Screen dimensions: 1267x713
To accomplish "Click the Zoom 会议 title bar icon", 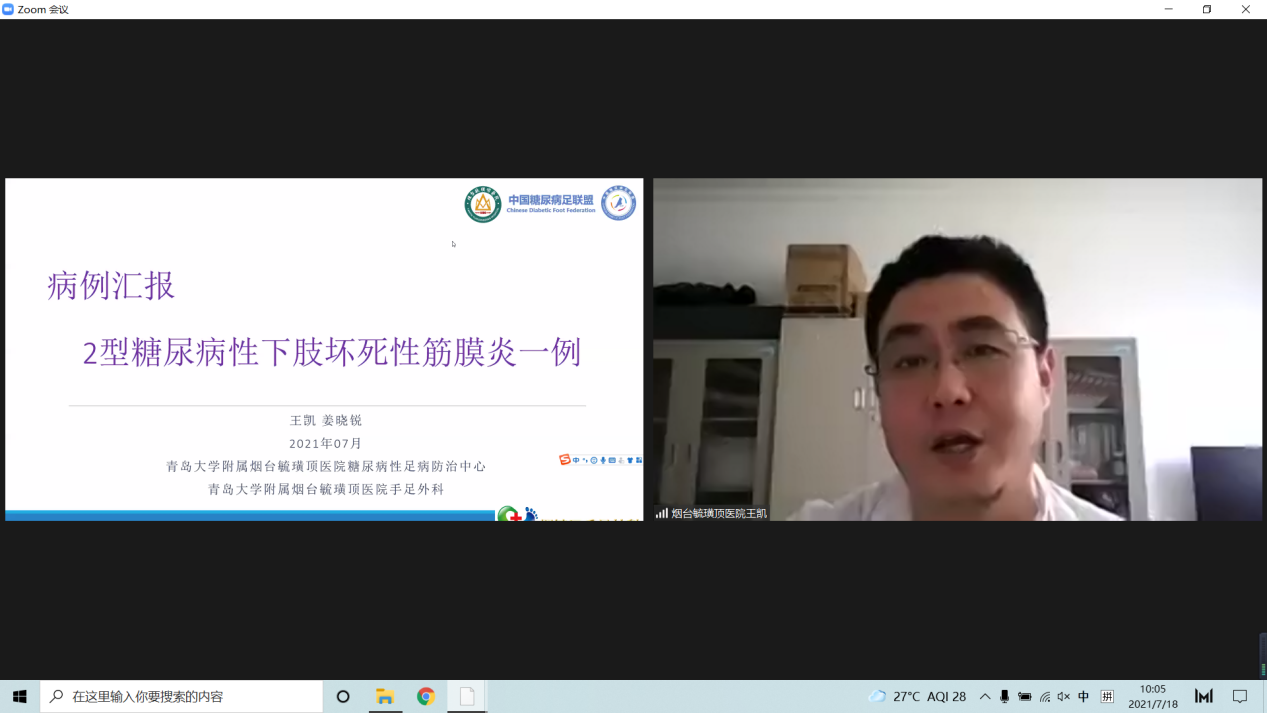I will [9, 9].
